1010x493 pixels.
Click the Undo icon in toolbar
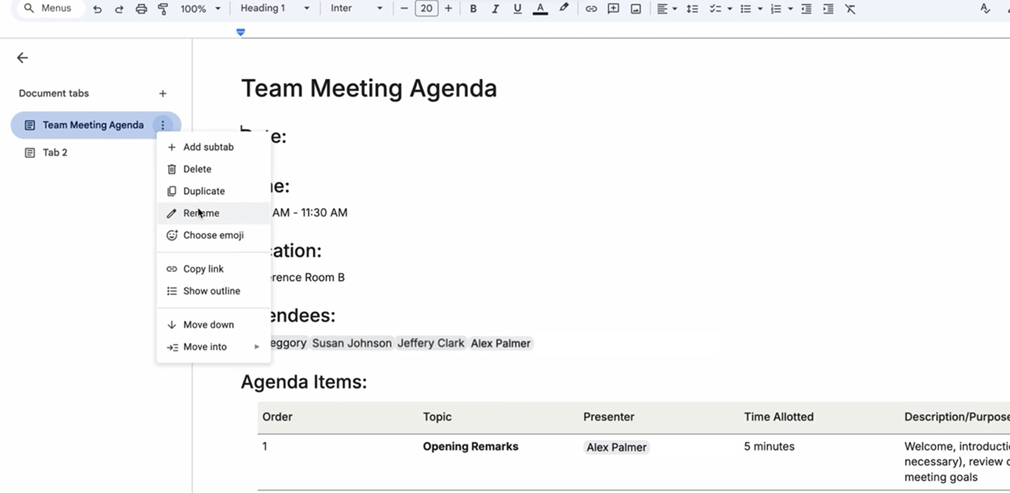point(97,9)
